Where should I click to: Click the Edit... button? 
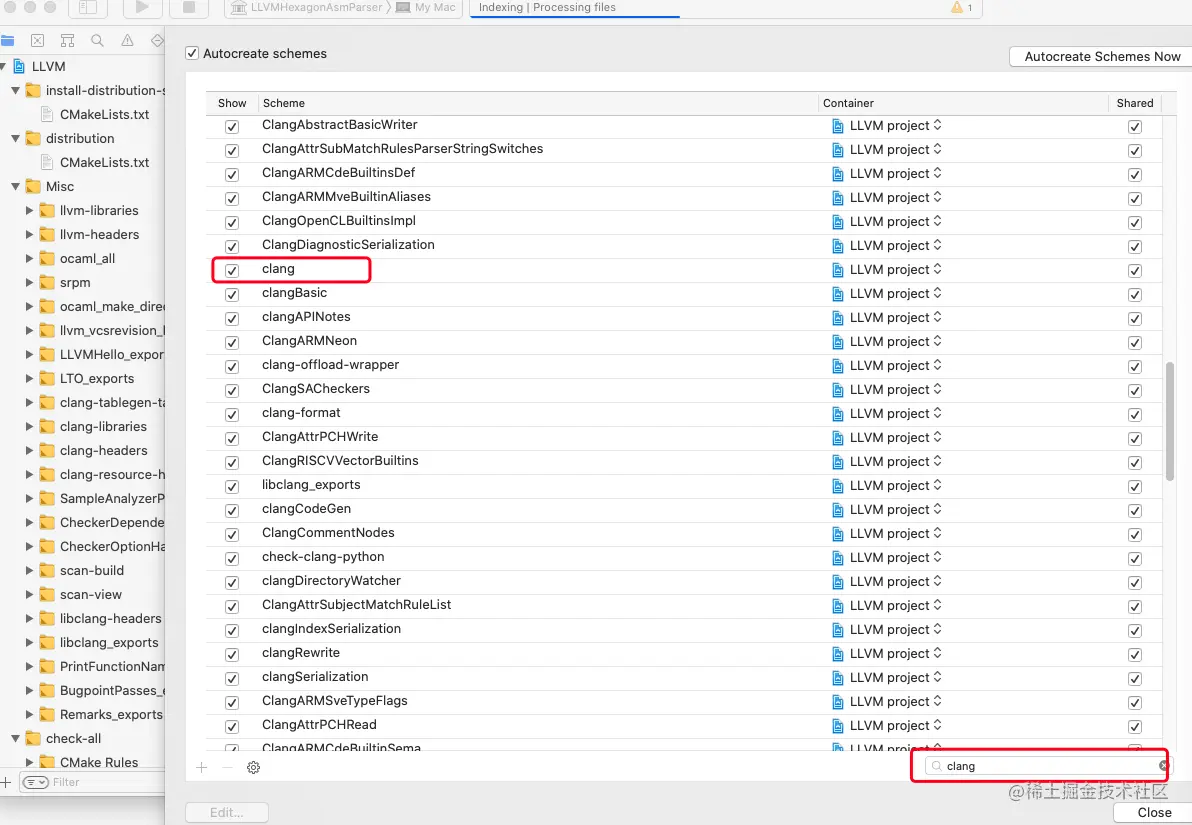(x=227, y=813)
